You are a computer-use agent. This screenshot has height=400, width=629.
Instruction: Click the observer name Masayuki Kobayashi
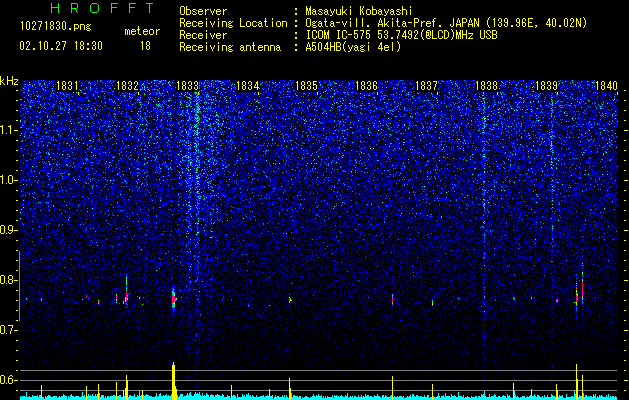click(x=358, y=11)
